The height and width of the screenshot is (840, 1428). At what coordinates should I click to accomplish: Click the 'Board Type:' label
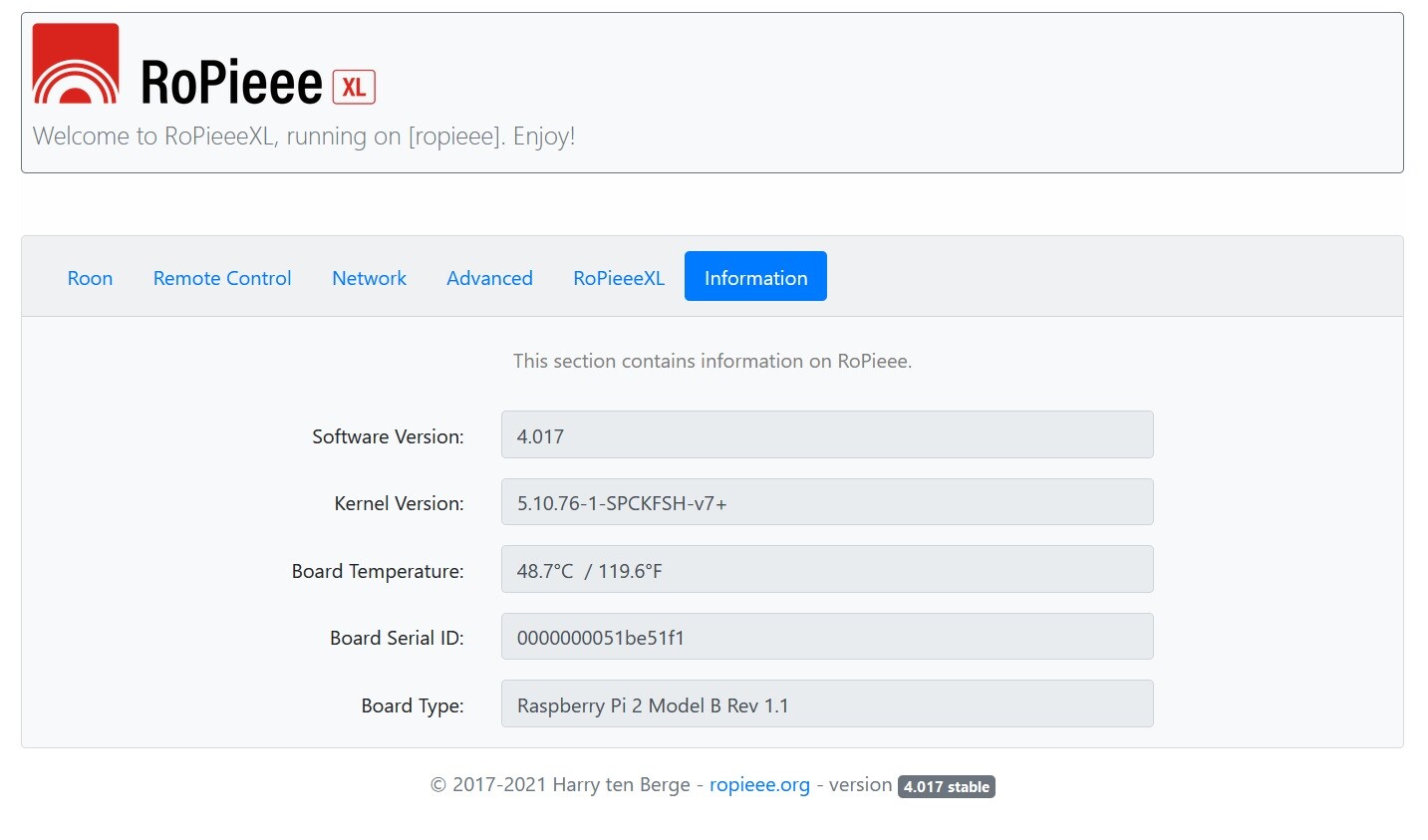[x=413, y=705]
